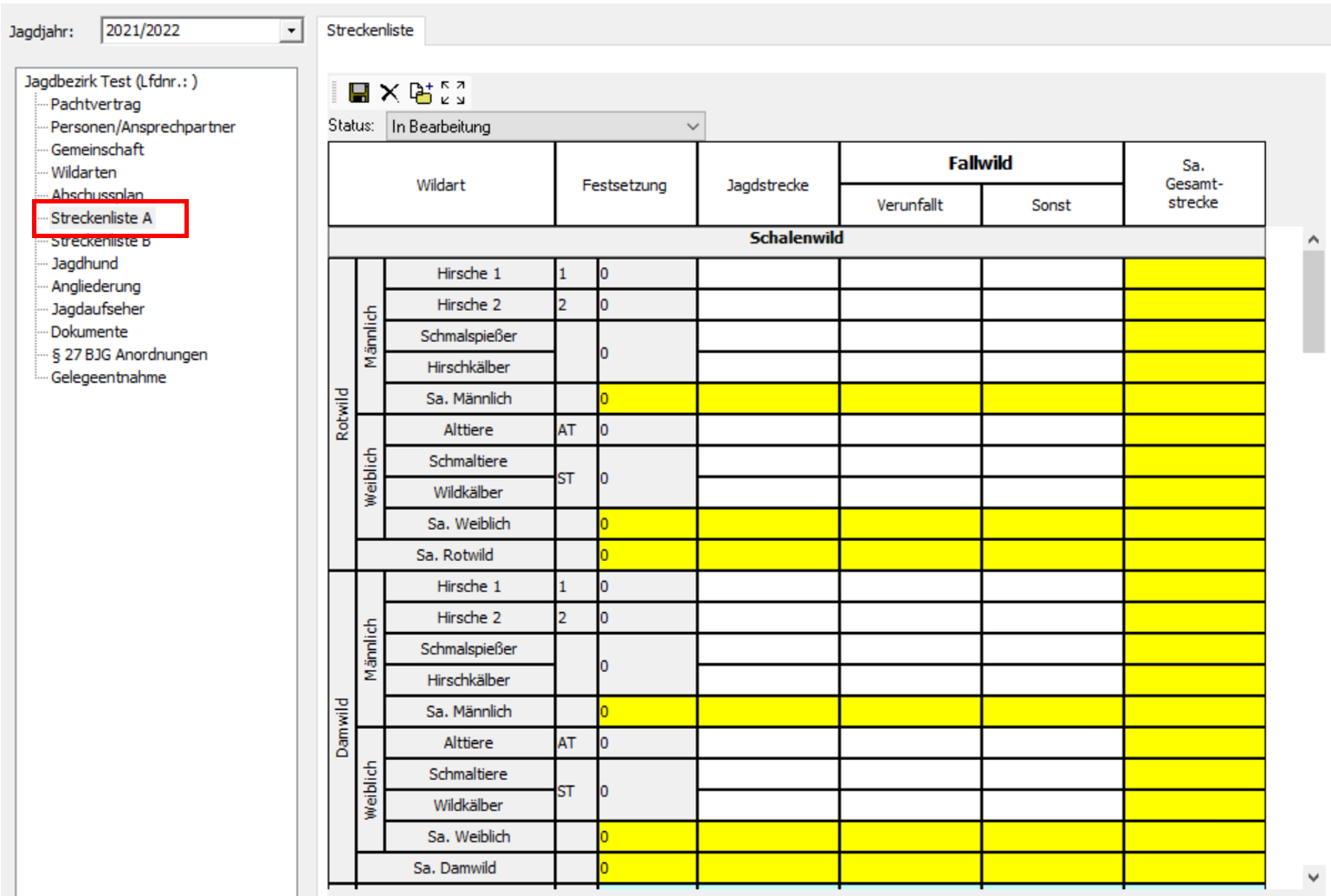Click the Jagdbezirk Test root node

pyautogui.click(x=111, y=81)
